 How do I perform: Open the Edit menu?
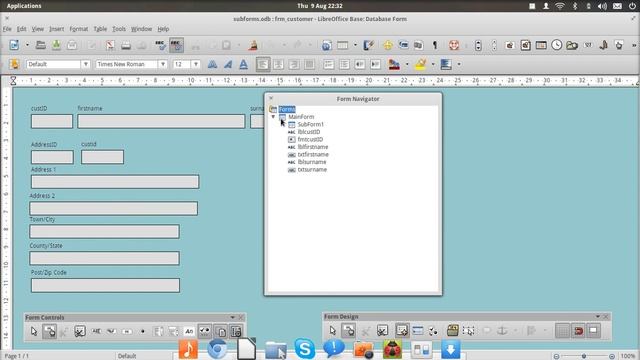[21, 29]
